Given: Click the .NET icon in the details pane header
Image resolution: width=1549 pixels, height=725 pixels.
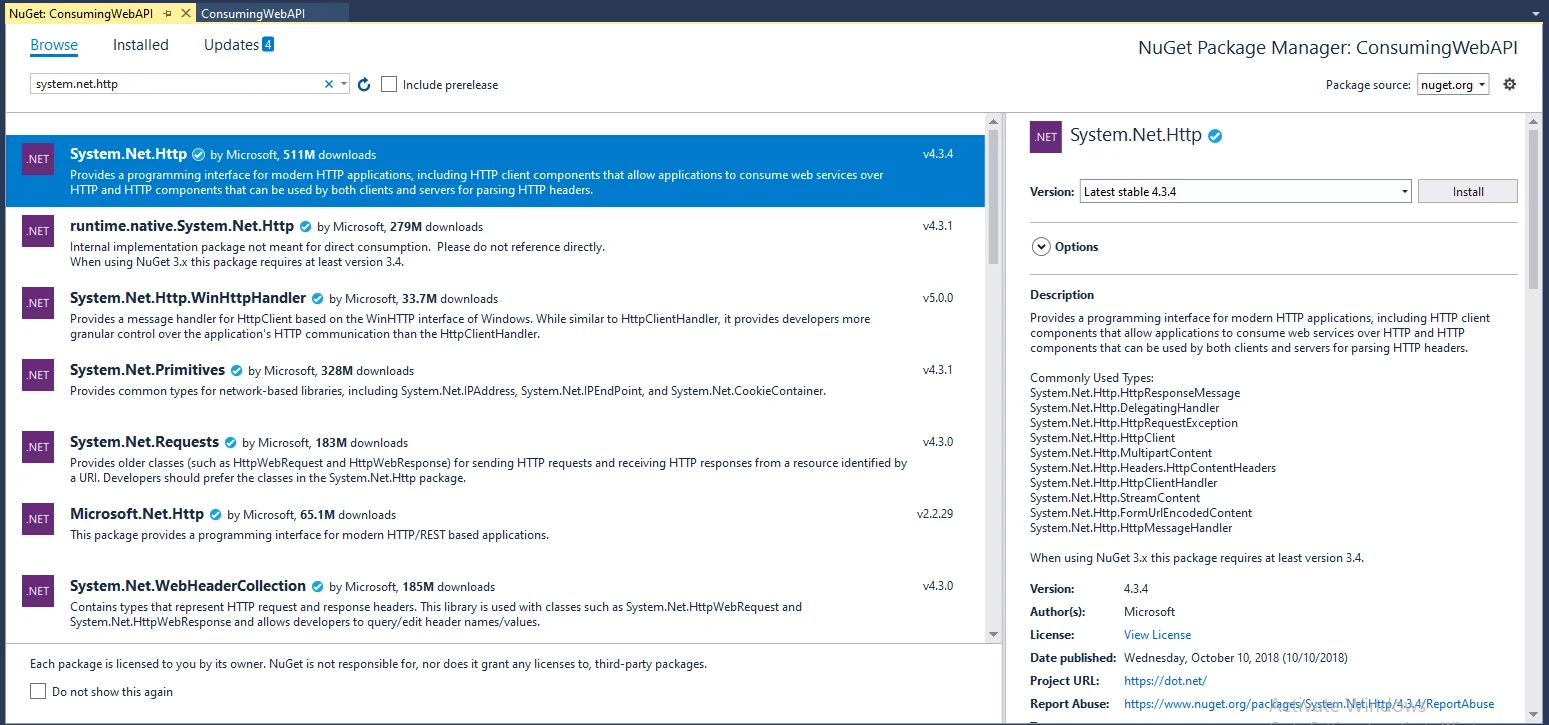Looking at the screenshot, I should pyautogui.click(x=1046, y=137).
